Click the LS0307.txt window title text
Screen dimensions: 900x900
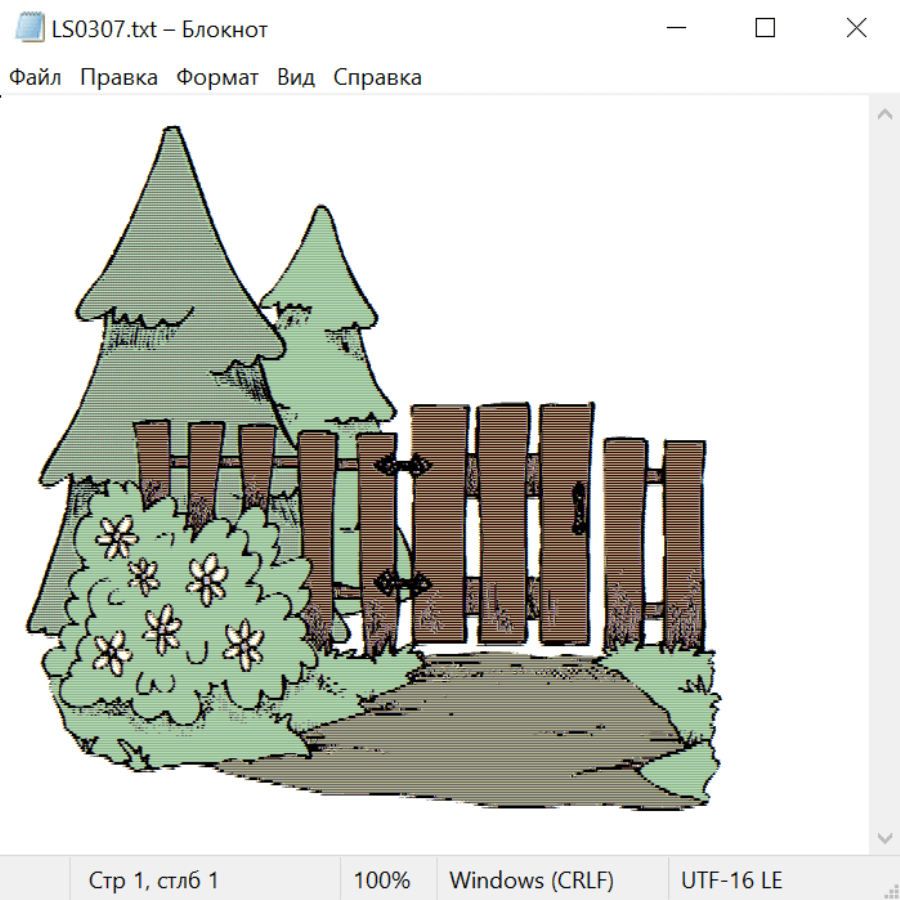[x=160, y=29]
